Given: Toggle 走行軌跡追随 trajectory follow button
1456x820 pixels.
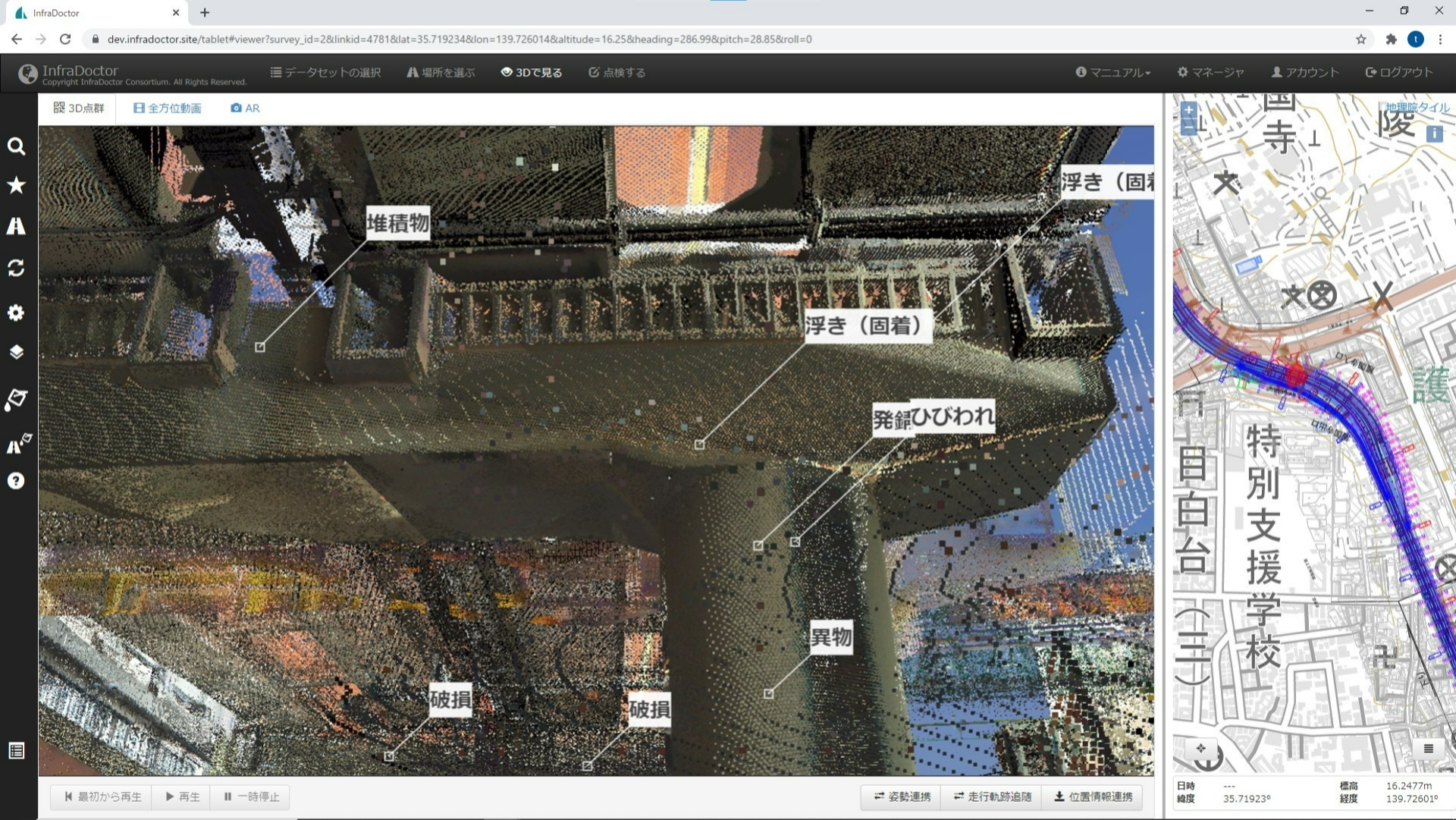Looking at the screenshot, I should pyautogui.click(x=992, y=796).
